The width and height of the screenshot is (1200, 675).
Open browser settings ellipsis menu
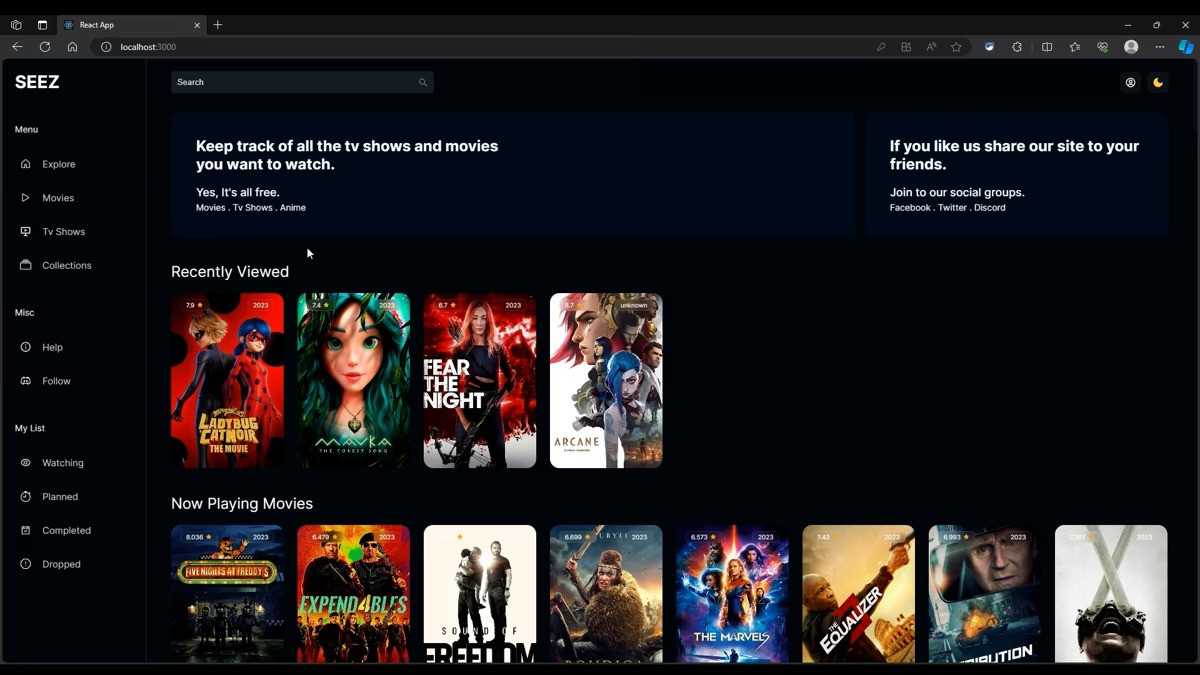(x=1160, y=47)
